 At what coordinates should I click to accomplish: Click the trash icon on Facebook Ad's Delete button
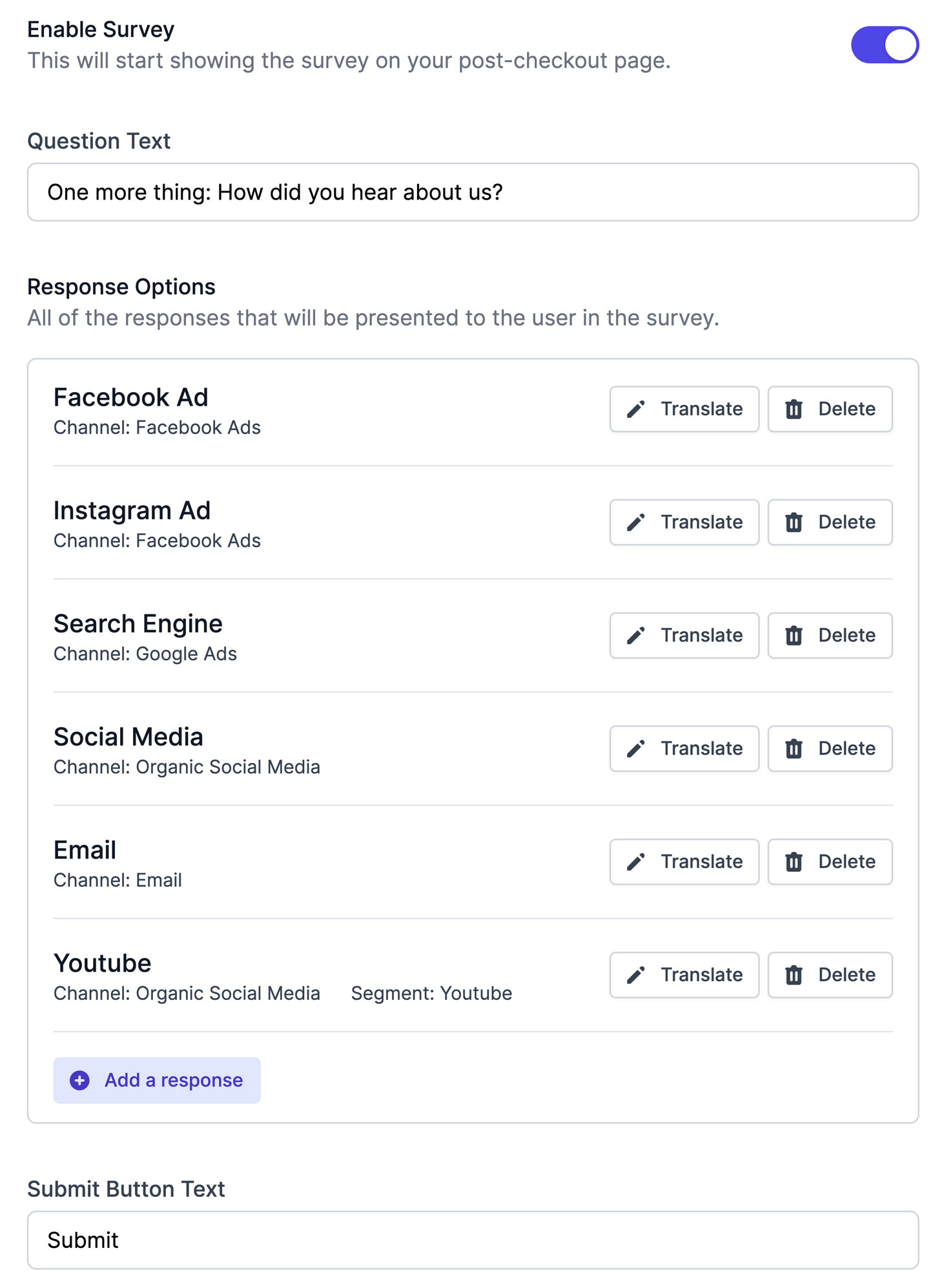point(794,409)
